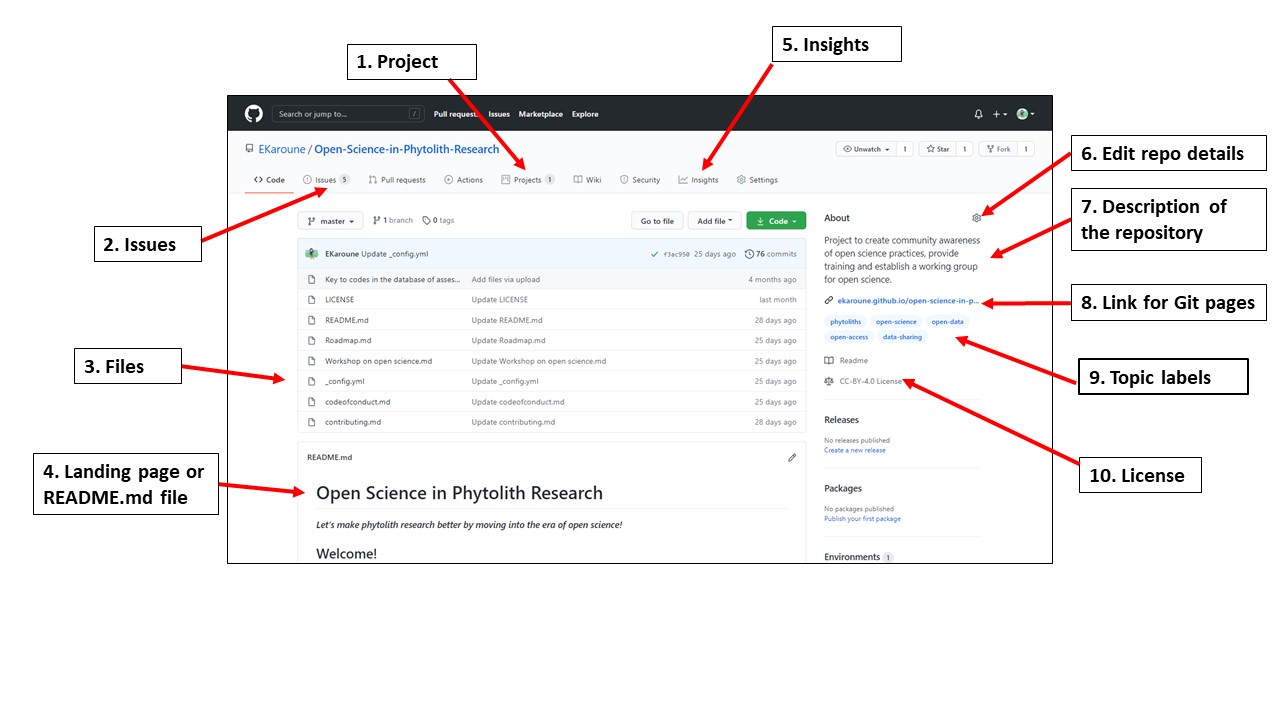
Task: Click the pencil icon to edit README.md
Action: tap(792, 457)
